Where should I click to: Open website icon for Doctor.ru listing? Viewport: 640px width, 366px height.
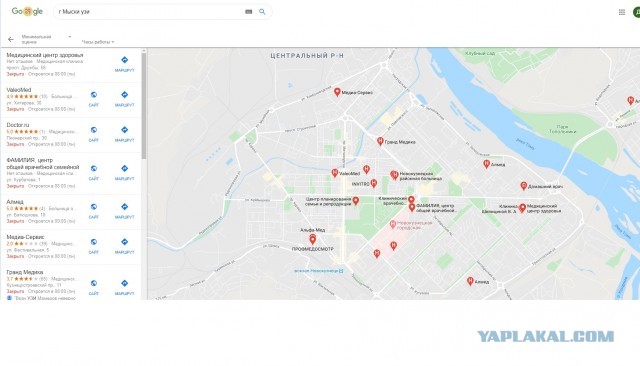pos(93,130)
